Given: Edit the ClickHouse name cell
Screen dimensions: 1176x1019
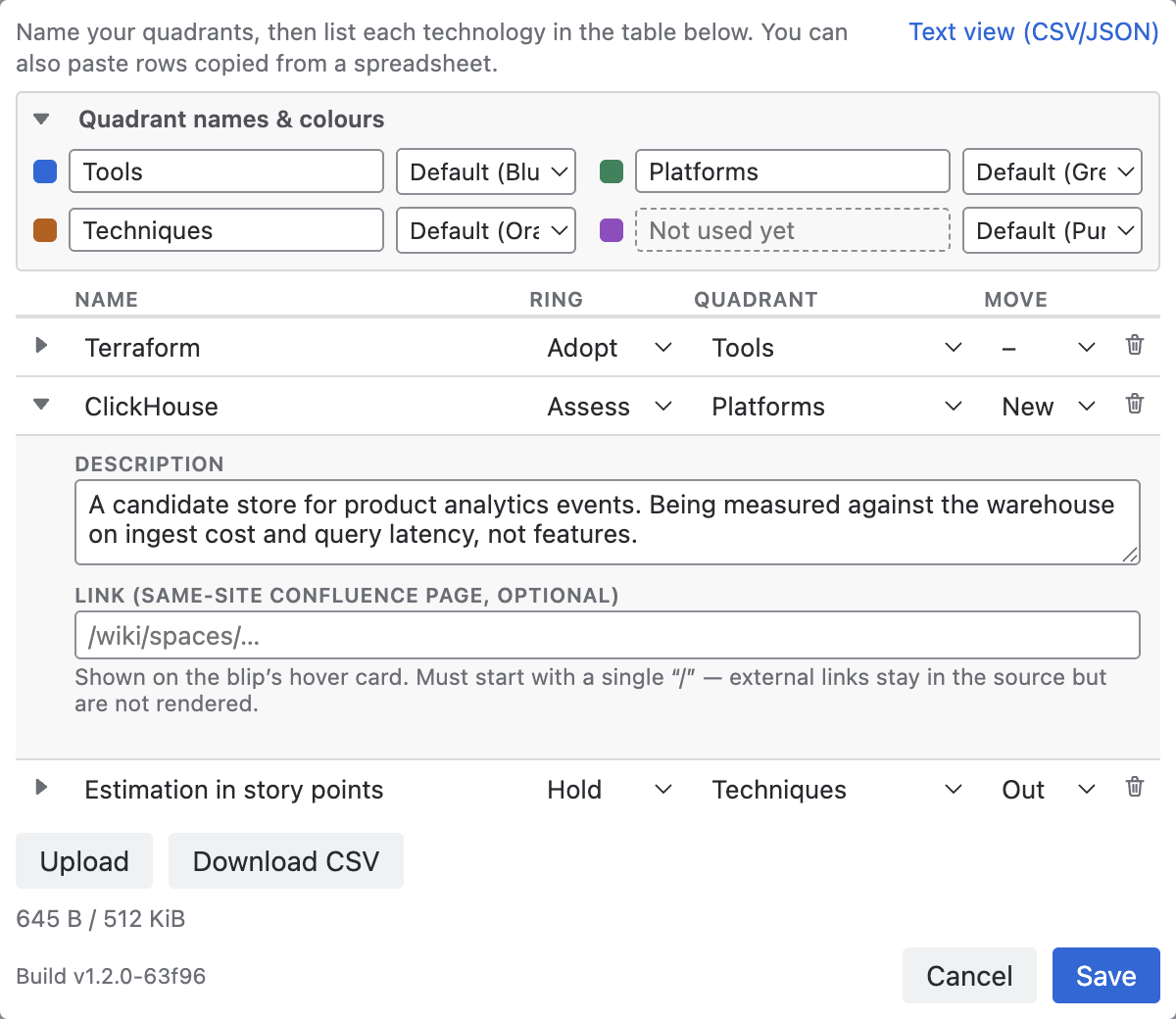Looking at the screenshot, I should point(294,407).
